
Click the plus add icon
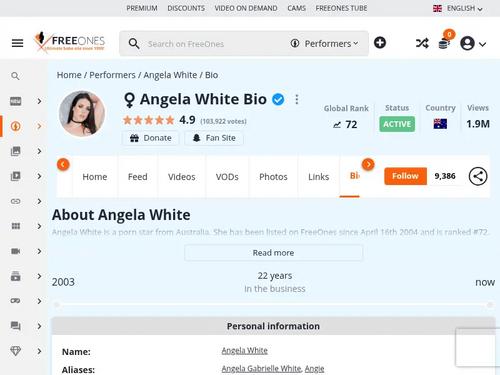coord(380,43)
